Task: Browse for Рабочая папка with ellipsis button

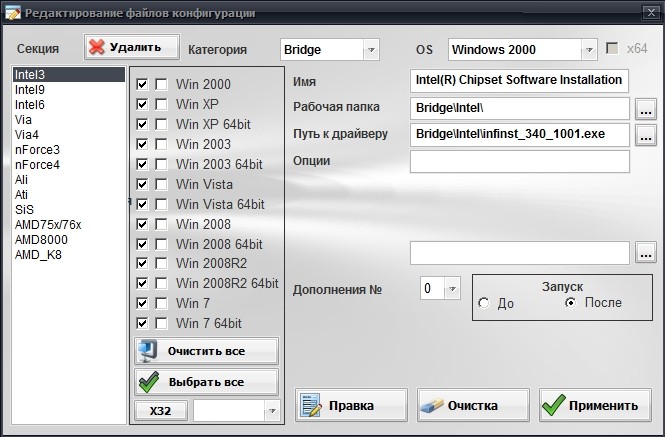Action: tap(645, 109)
